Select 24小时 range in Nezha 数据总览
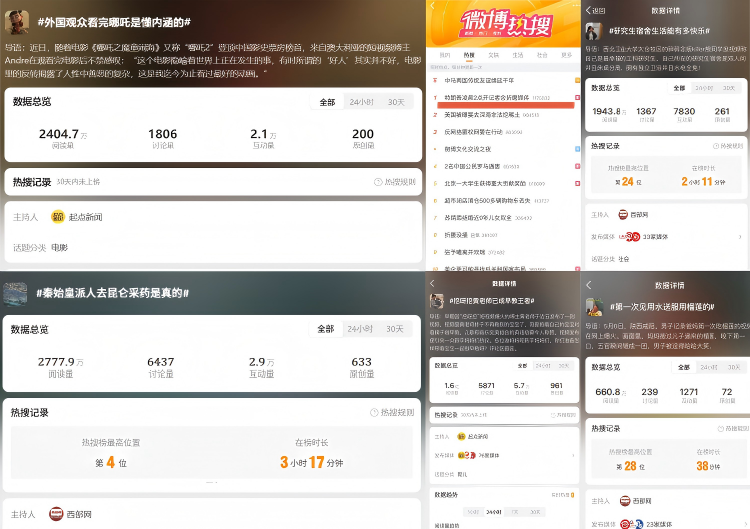 coord(361,102)
